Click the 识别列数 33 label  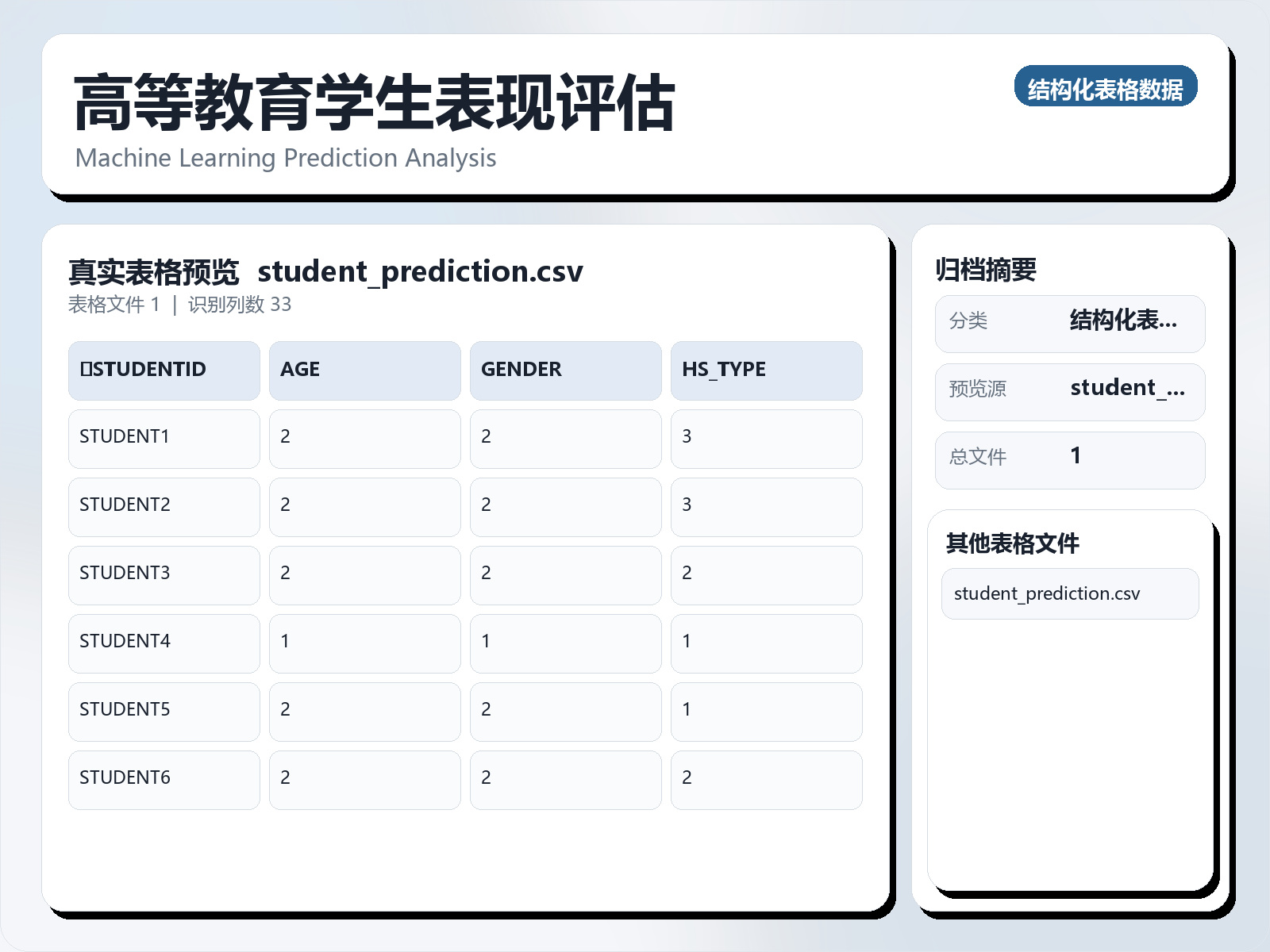(238, 304)
